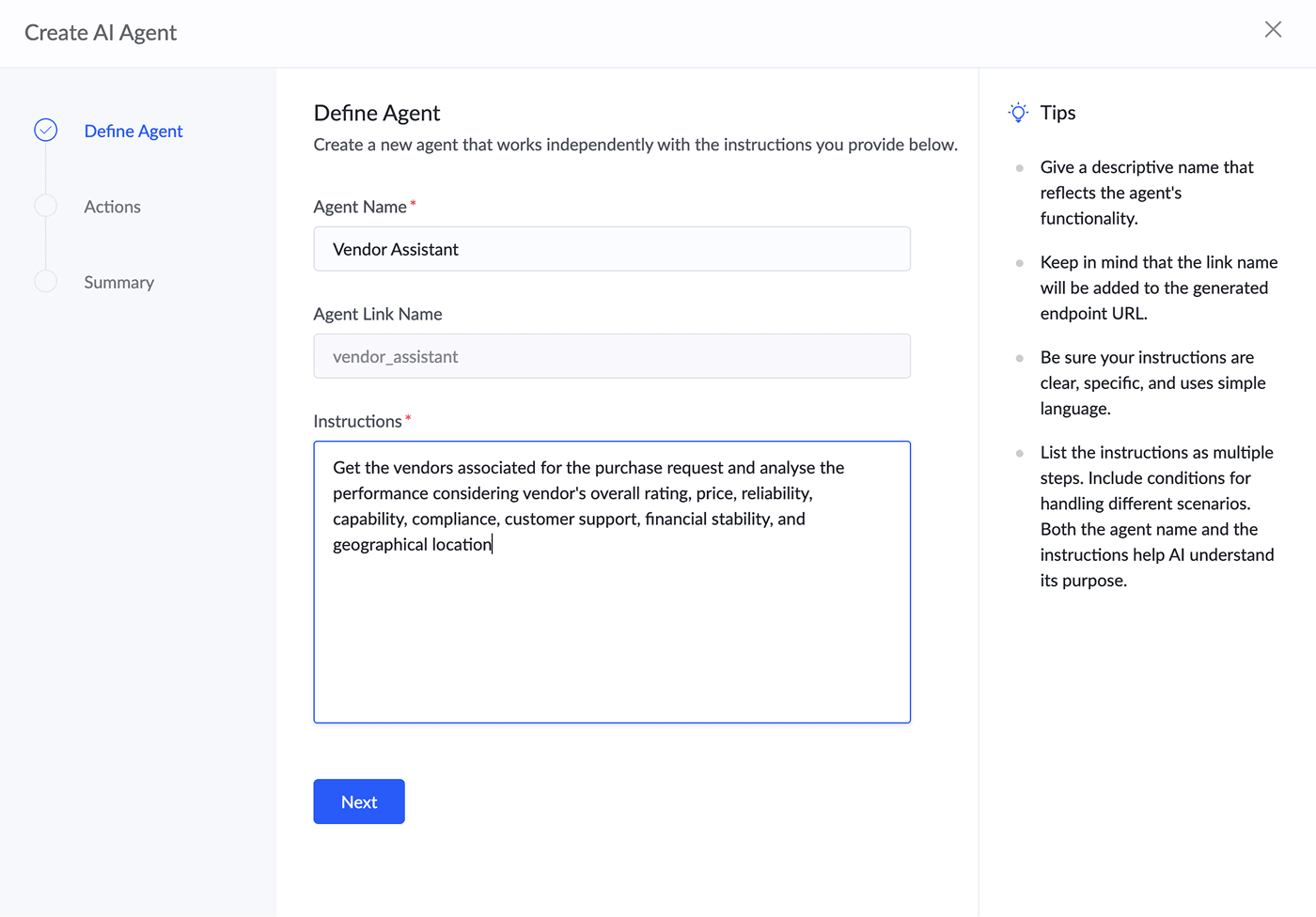Focus the Agent Name field containing Vendor Assistant
The image size is (1316, 917).
click(611, 249)
